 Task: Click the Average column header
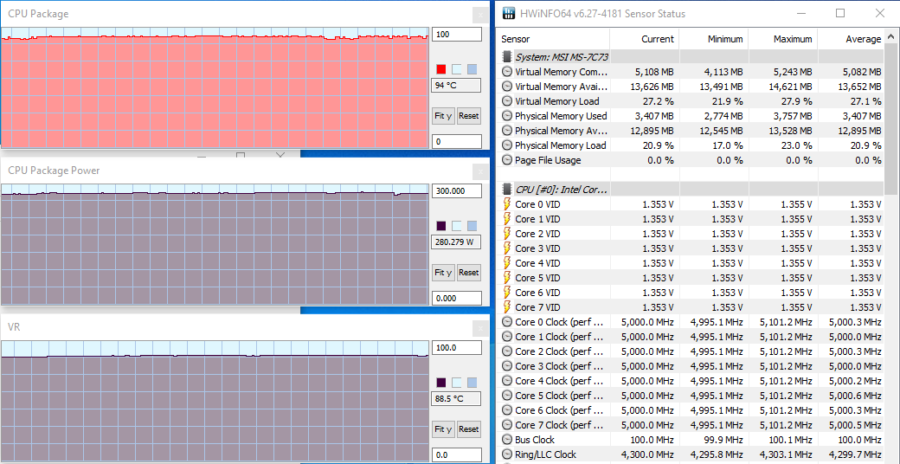861,39
